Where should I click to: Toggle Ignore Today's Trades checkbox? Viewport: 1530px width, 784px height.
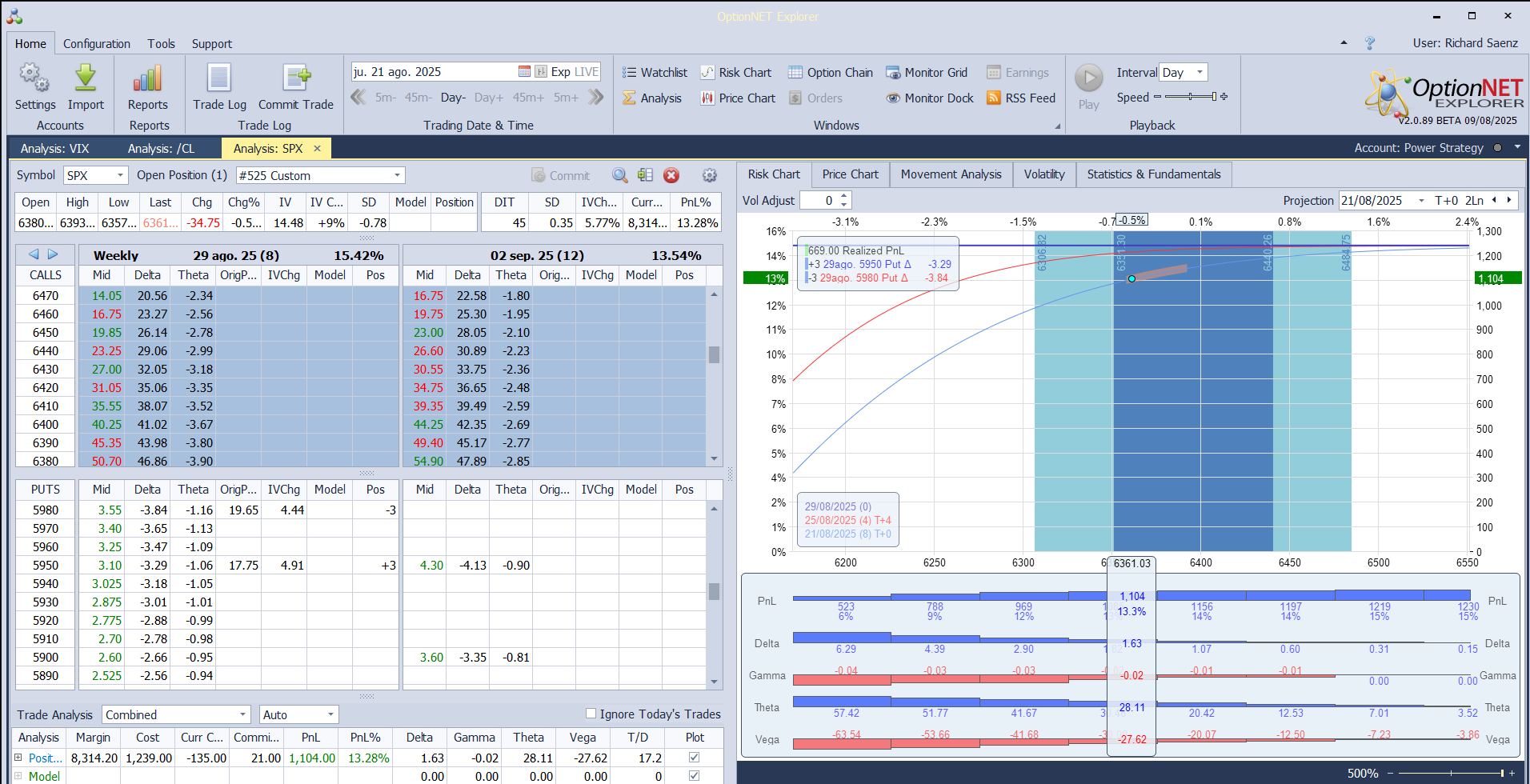click(591, 714)
